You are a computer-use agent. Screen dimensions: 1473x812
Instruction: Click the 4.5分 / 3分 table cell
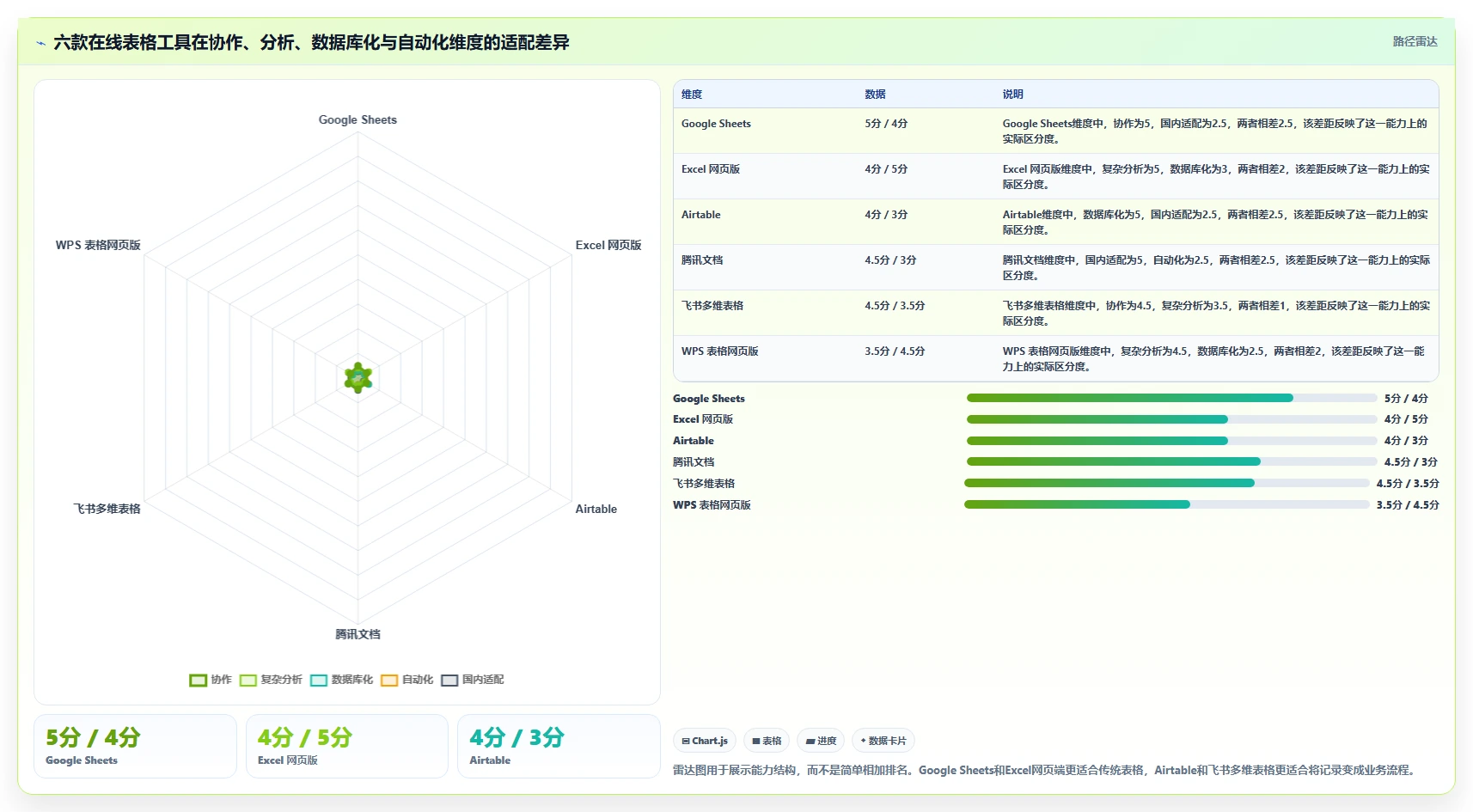(890, 260)
